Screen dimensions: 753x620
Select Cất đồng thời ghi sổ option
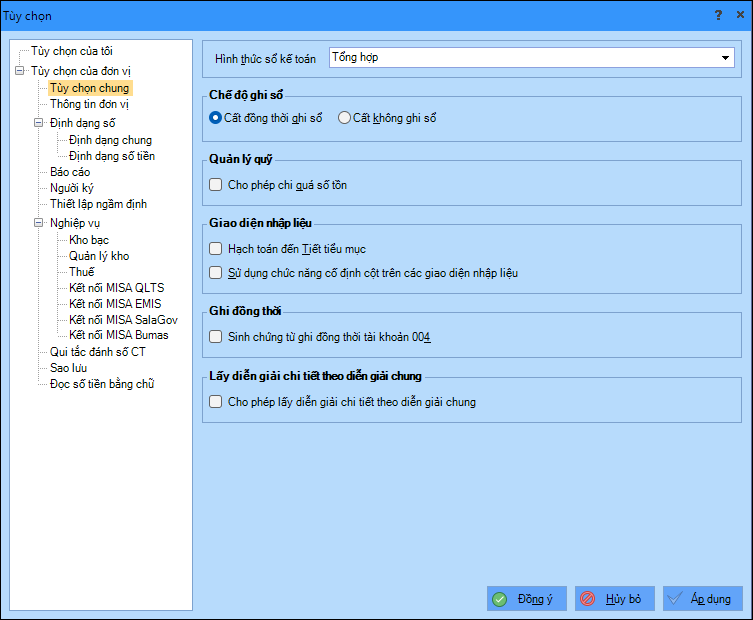pos(266,118)
